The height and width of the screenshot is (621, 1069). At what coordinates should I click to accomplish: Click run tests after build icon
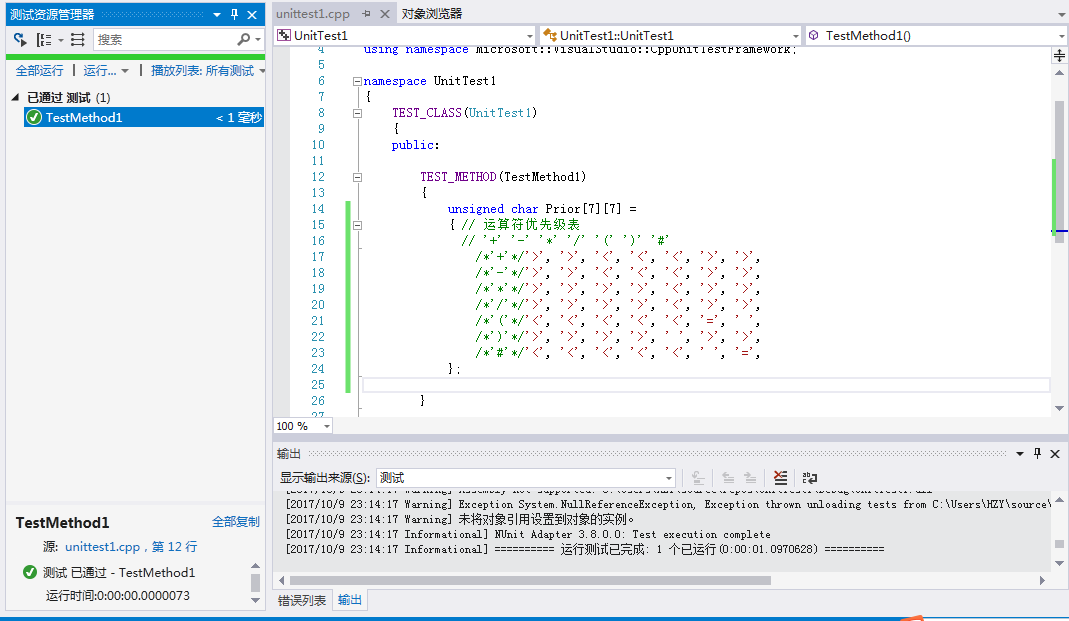point(20,40)
